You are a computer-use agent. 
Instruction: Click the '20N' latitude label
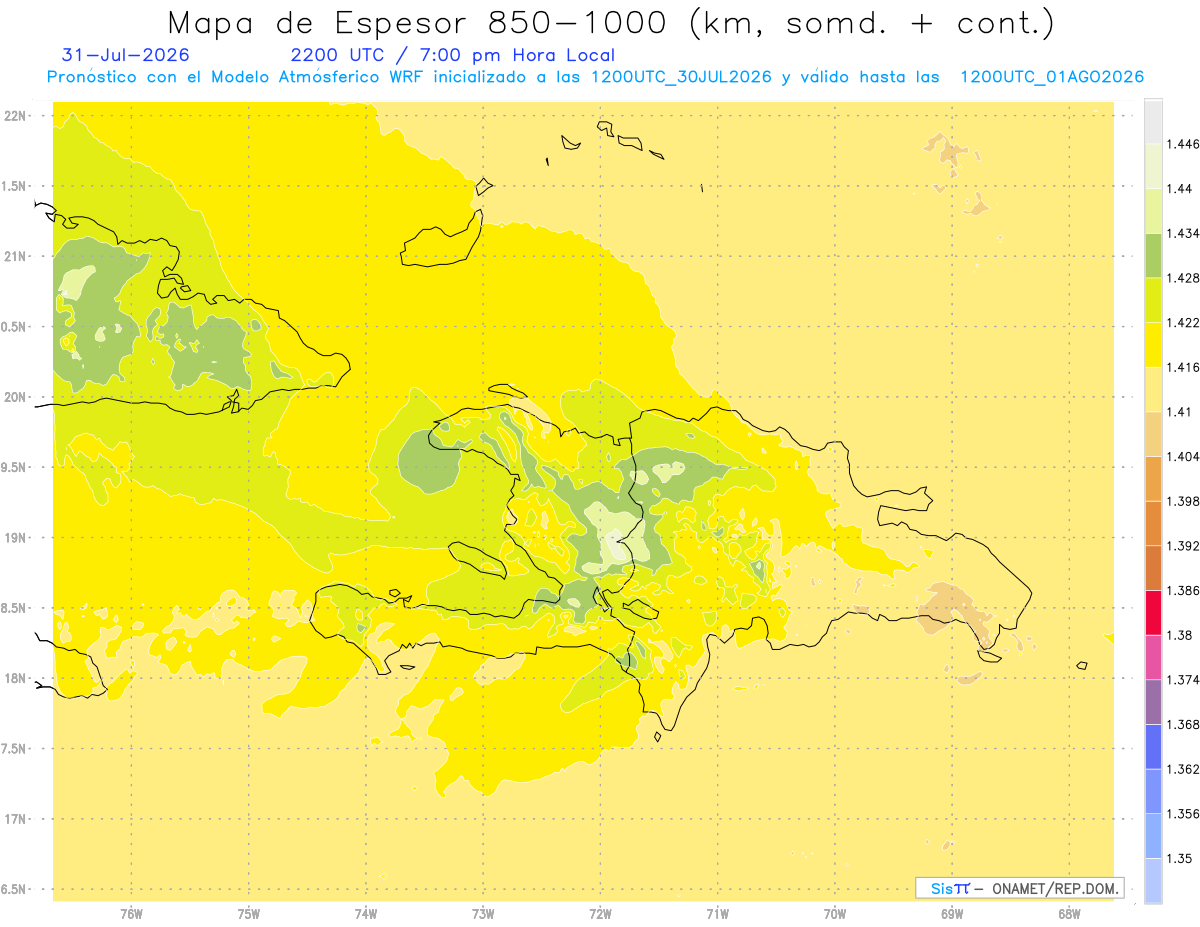click(x=17, y=397)
